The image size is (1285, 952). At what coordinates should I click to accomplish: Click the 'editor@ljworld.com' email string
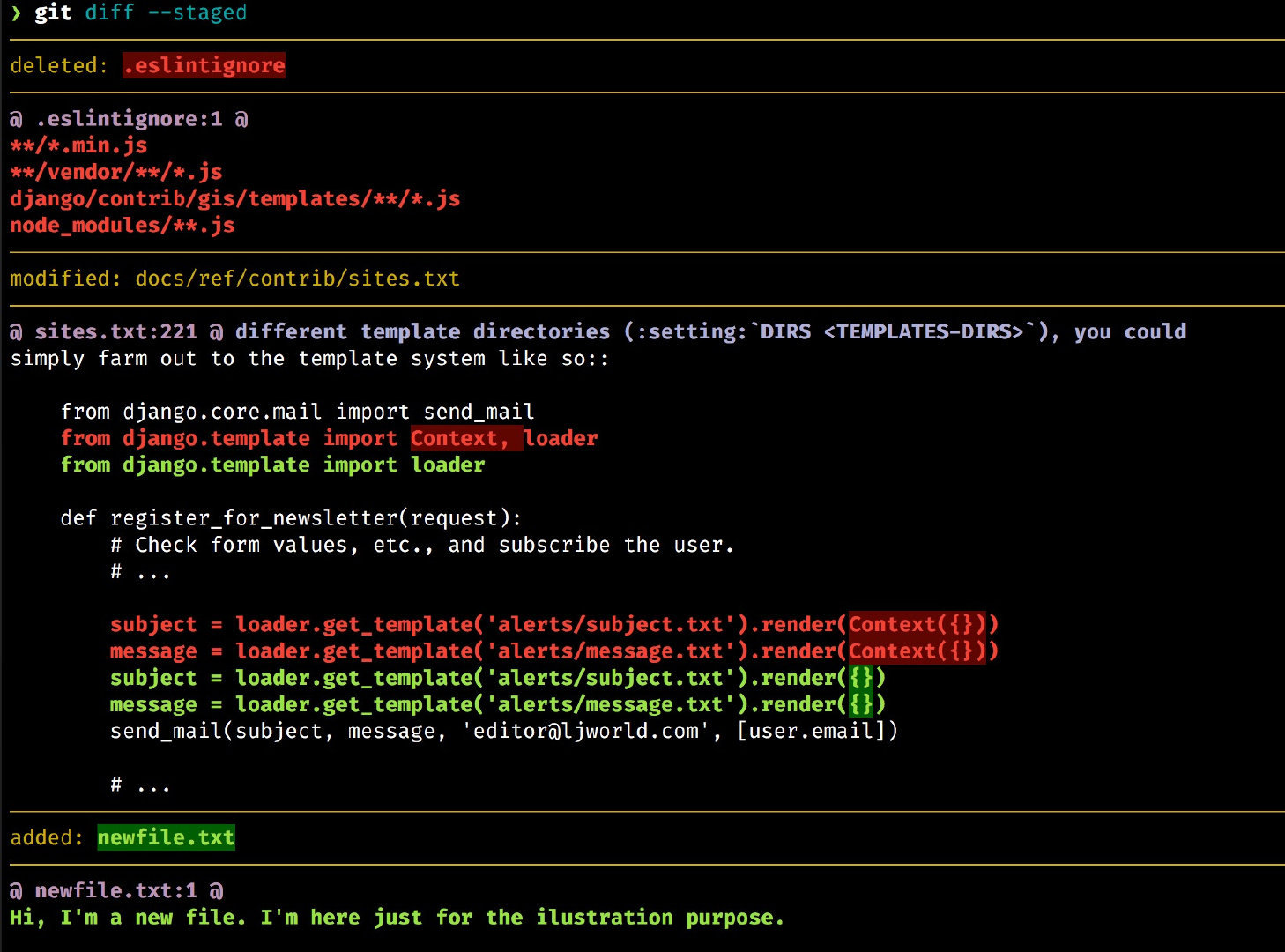(586, 732)
